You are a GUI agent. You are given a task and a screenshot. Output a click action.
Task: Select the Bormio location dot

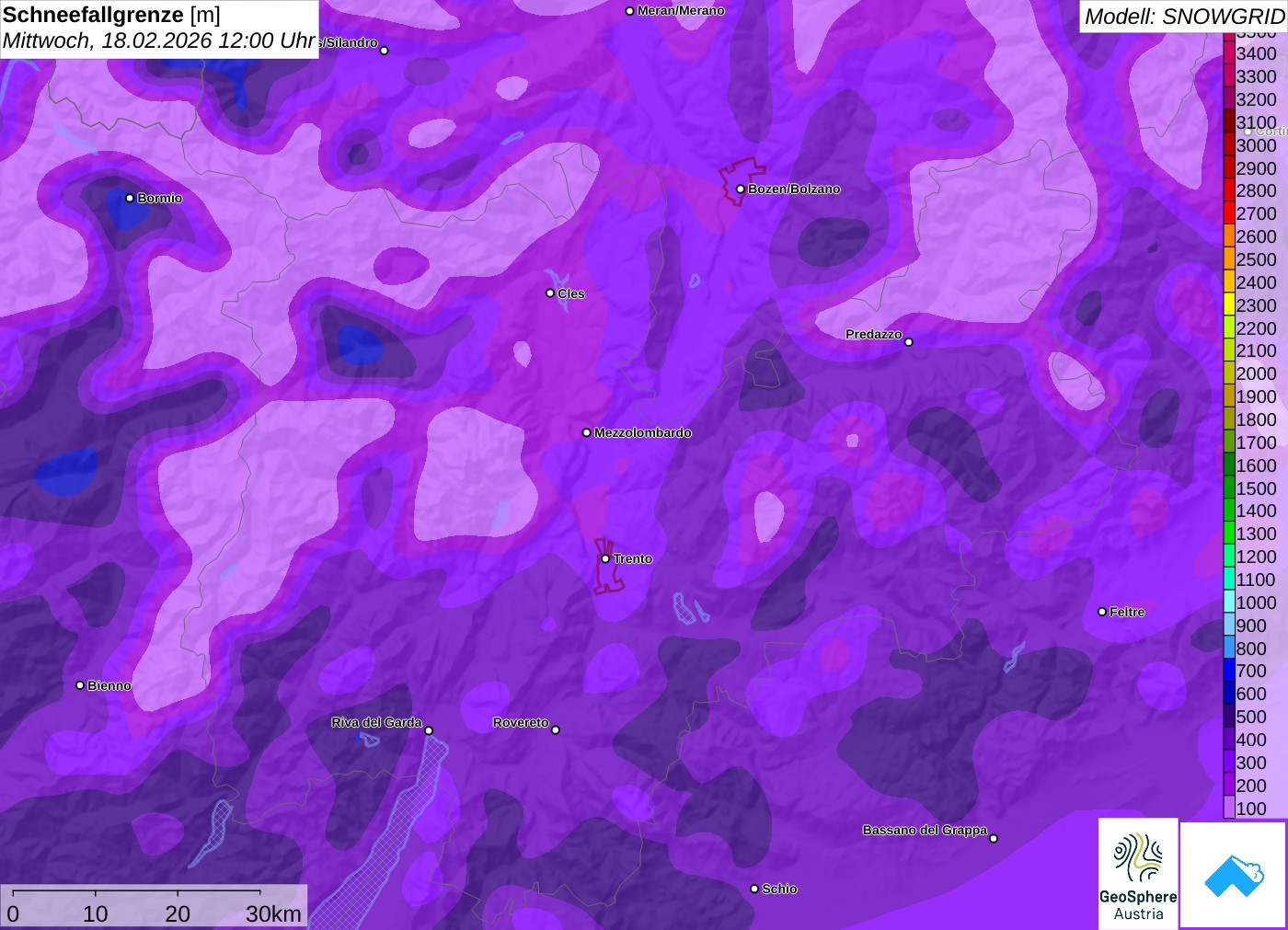point(130,198)
